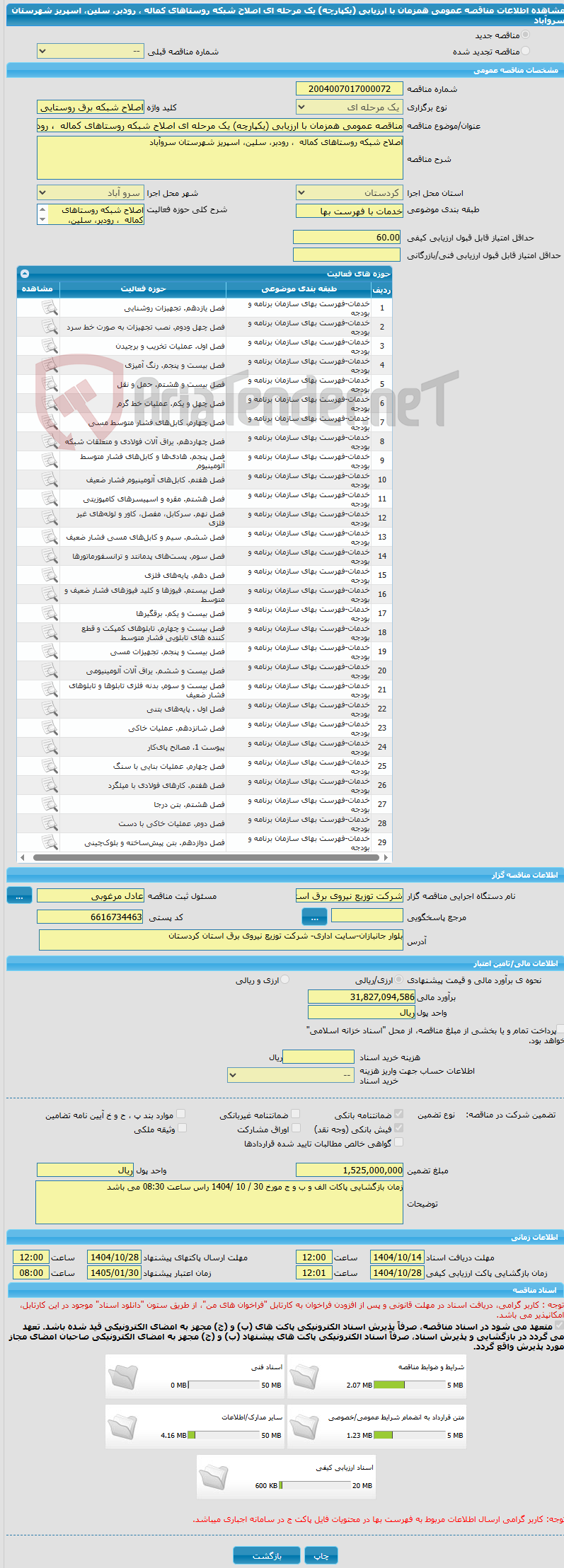Open the متن قرارداد folder icon
This screenshot has width=564, height=1568.
304,1427
